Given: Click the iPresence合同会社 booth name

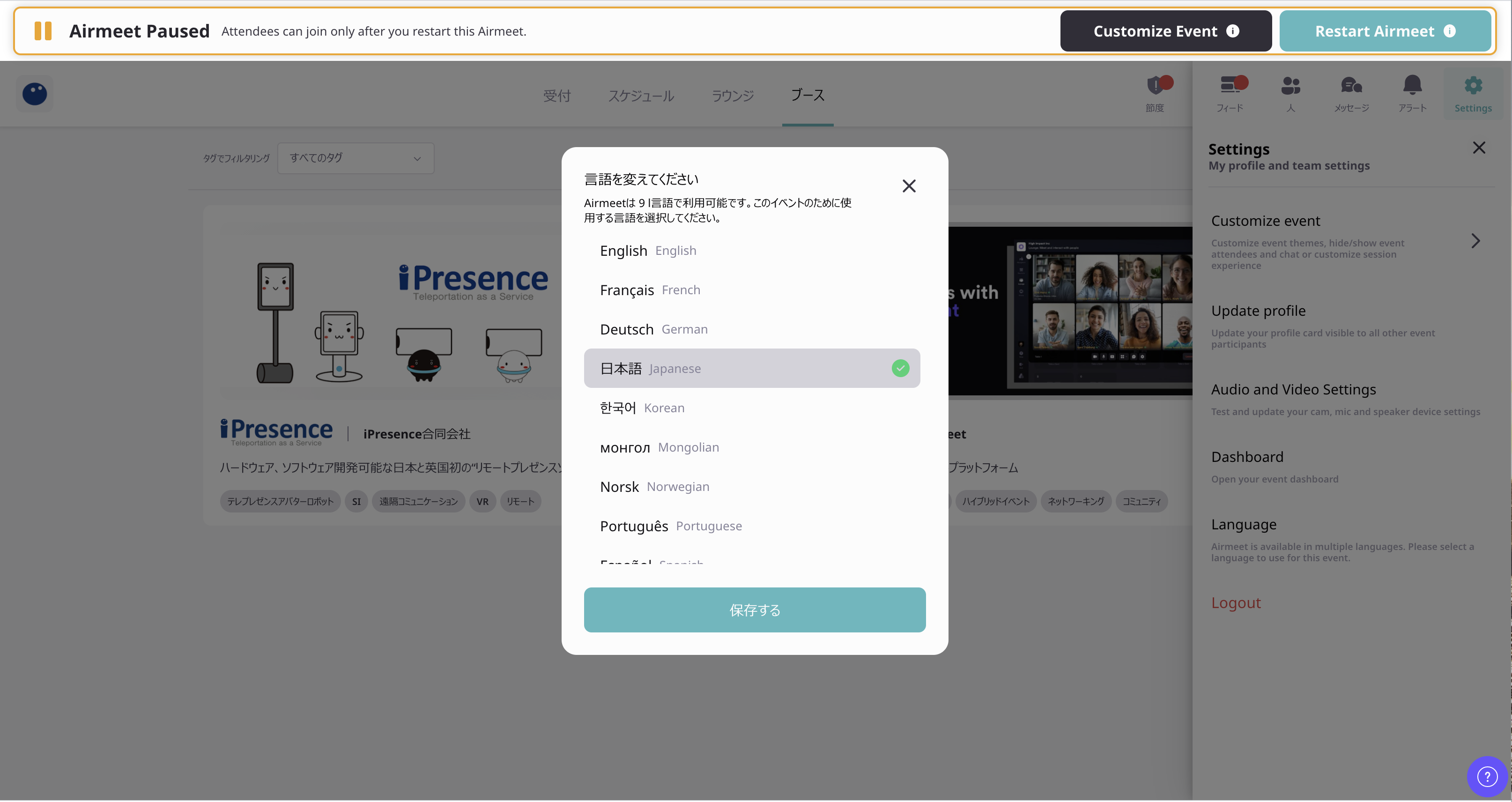Looking at the screenshot, I should point(417,434).
